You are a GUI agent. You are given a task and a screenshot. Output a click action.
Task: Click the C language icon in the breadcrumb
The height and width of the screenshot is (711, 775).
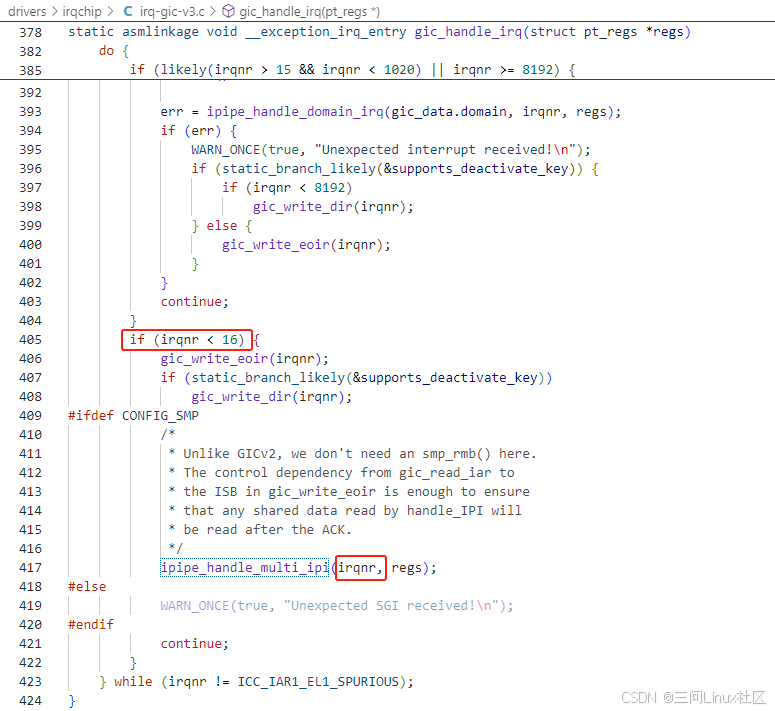(x=128, y=11)
